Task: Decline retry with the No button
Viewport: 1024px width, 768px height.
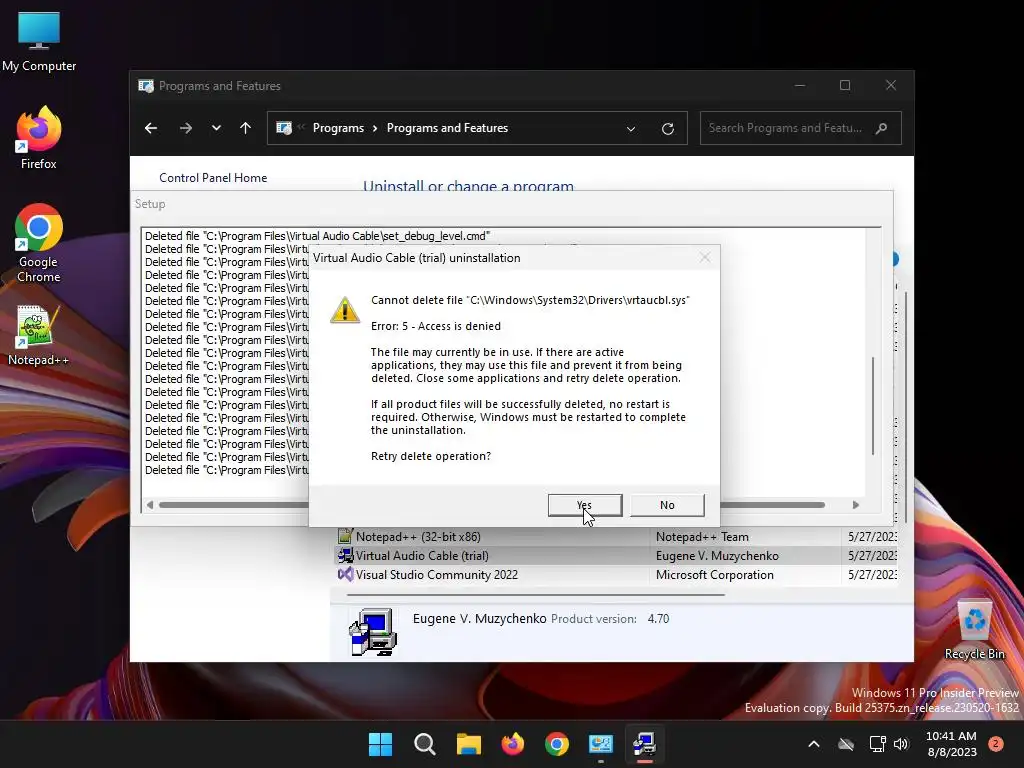Action: click(667, 505)
